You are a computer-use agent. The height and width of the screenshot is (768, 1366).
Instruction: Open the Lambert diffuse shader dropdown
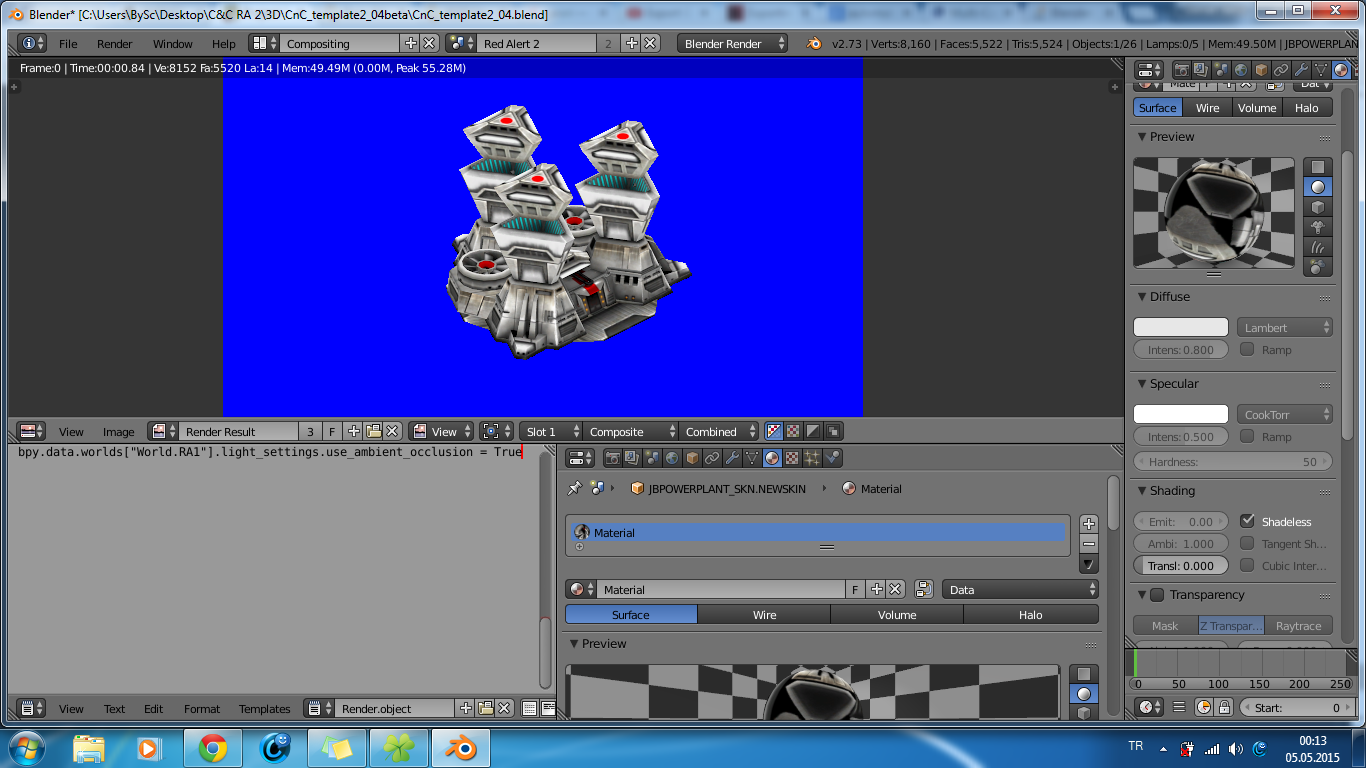pyautogui.click(x=1285, y=328)
